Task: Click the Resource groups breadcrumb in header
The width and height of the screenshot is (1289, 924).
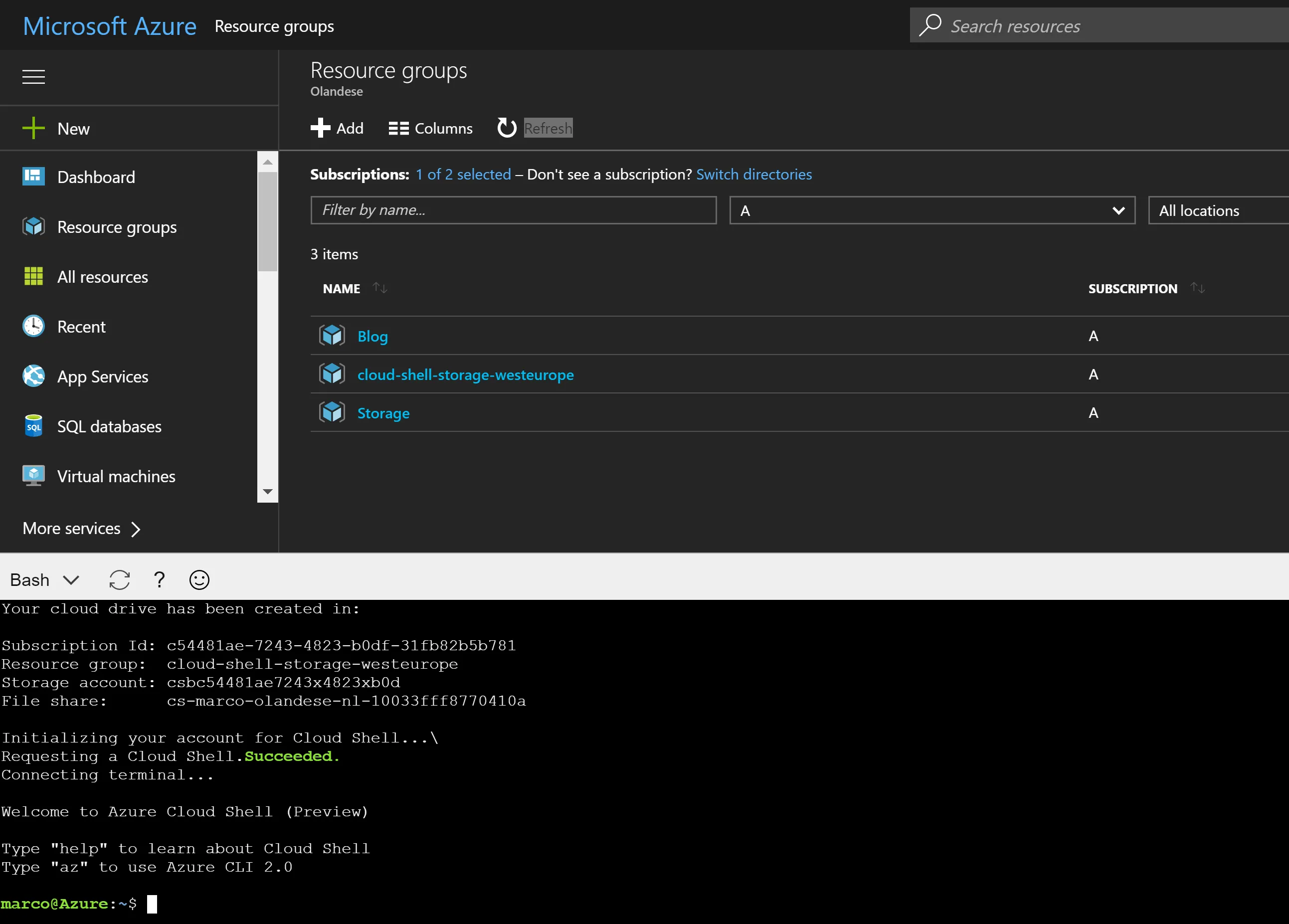Action: click(x=275, y=27)
